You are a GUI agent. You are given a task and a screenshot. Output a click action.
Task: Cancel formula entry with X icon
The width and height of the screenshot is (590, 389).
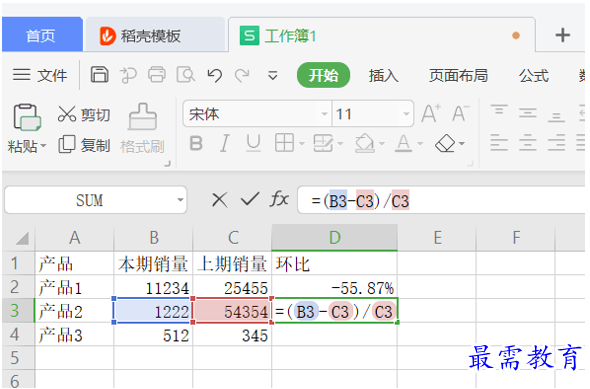(220, 199)
